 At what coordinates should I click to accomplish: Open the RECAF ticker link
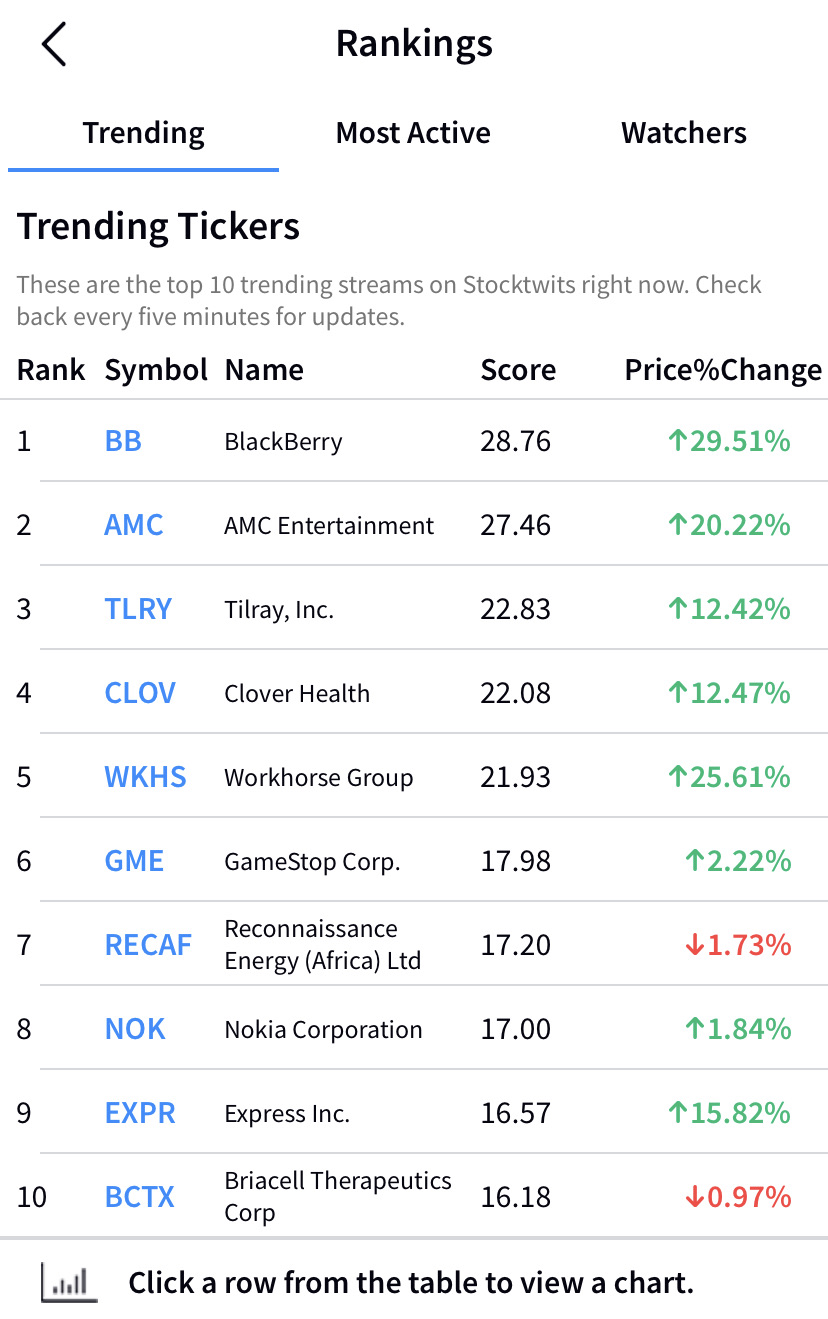148,945
